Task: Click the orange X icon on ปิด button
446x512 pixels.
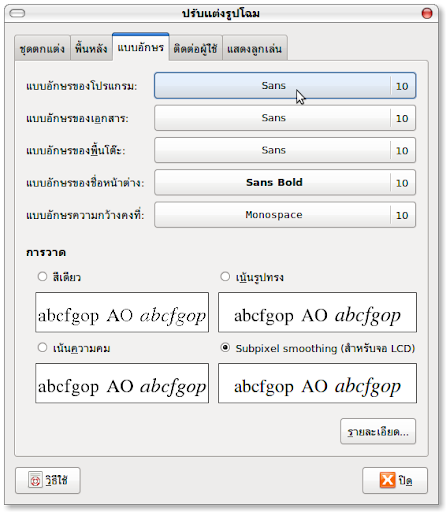Action: click(387, 480)
